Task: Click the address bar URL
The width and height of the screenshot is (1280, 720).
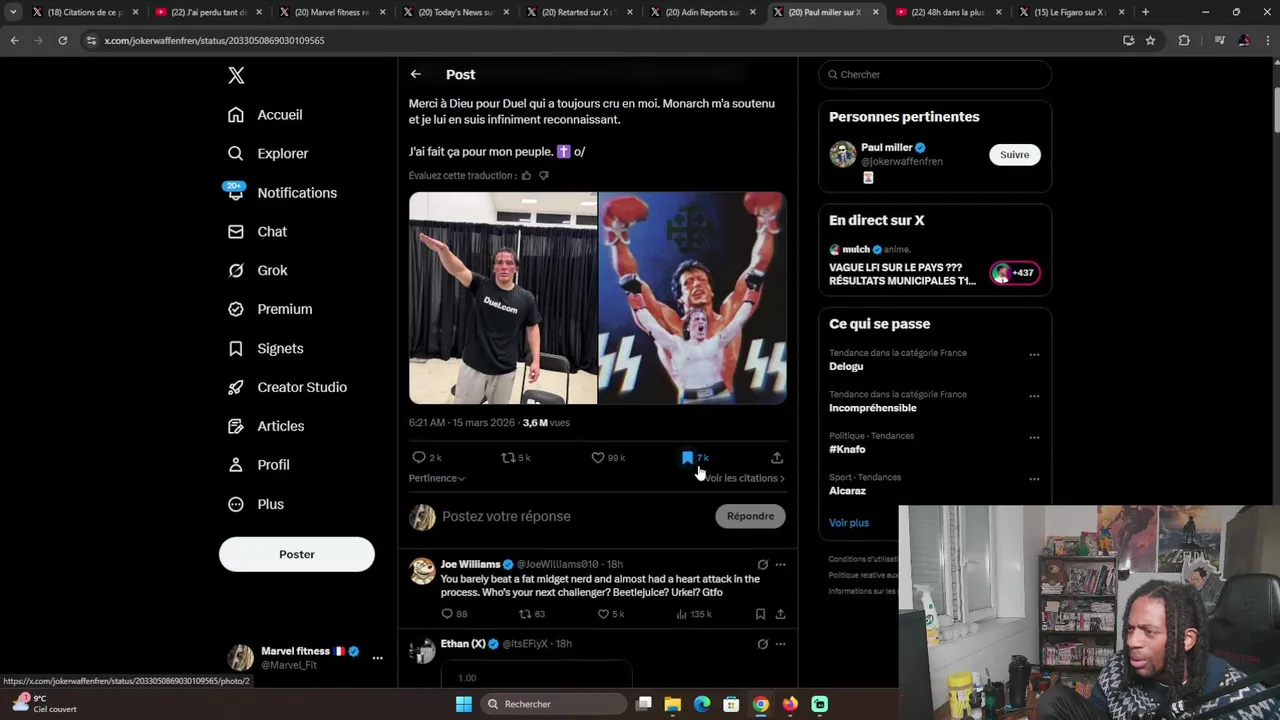Action: [x=214, y=40]
